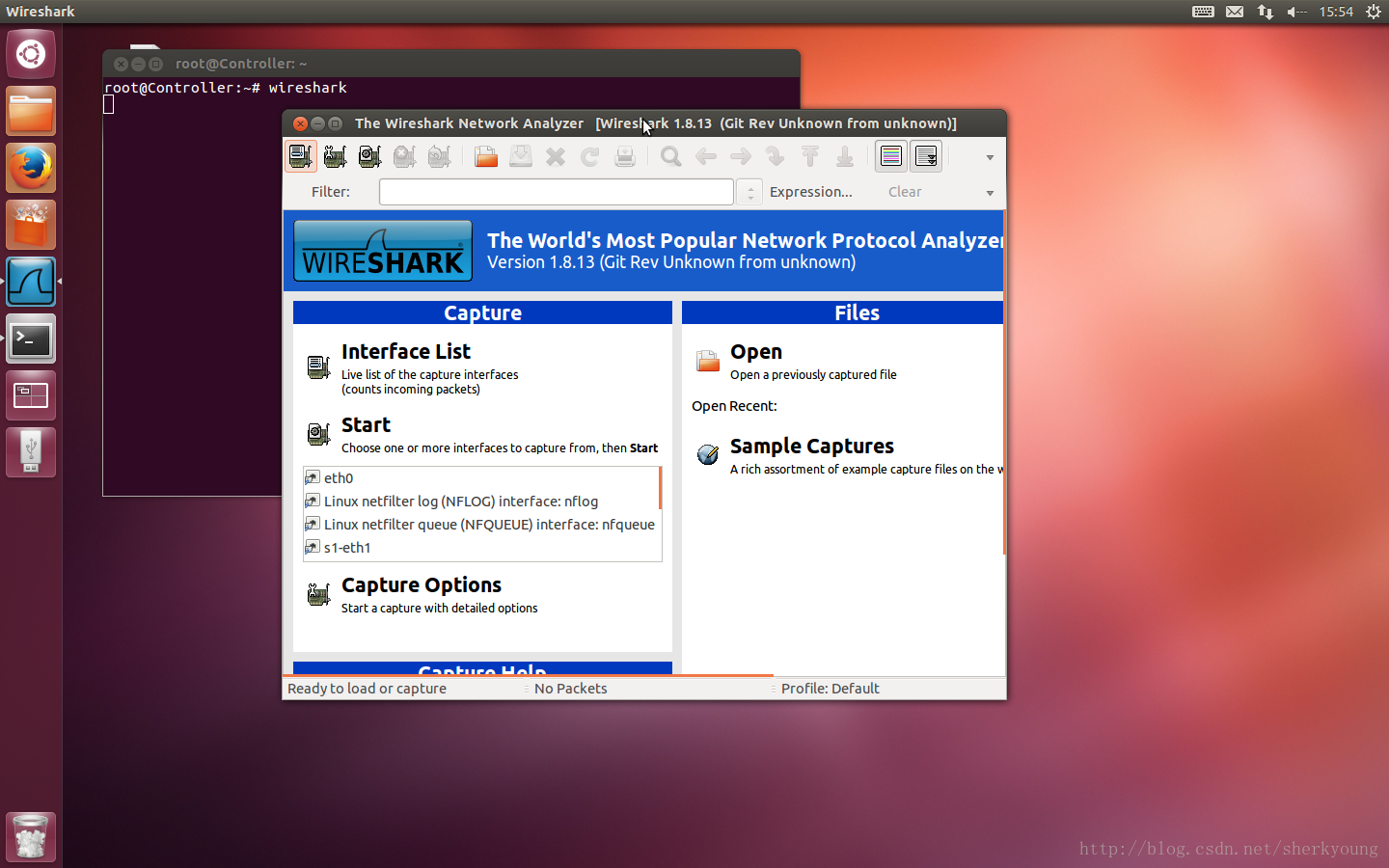
Task: Toggle auto scroll in live capture
Action: coord(926,156)
